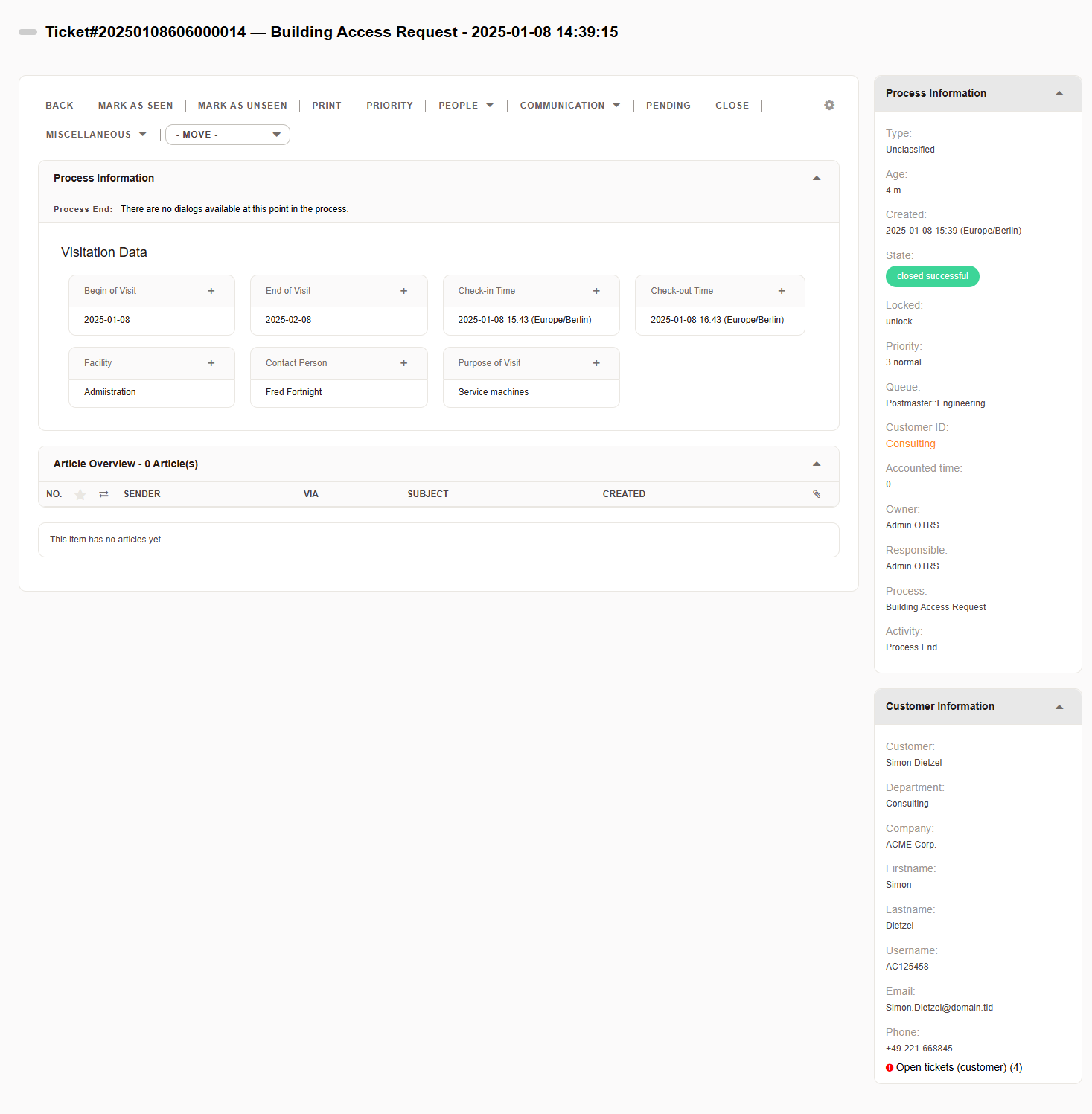Click plus icon on Facility field
Image resolution: width=1092 pixels, height=1114 pixels.
point(211,363)
